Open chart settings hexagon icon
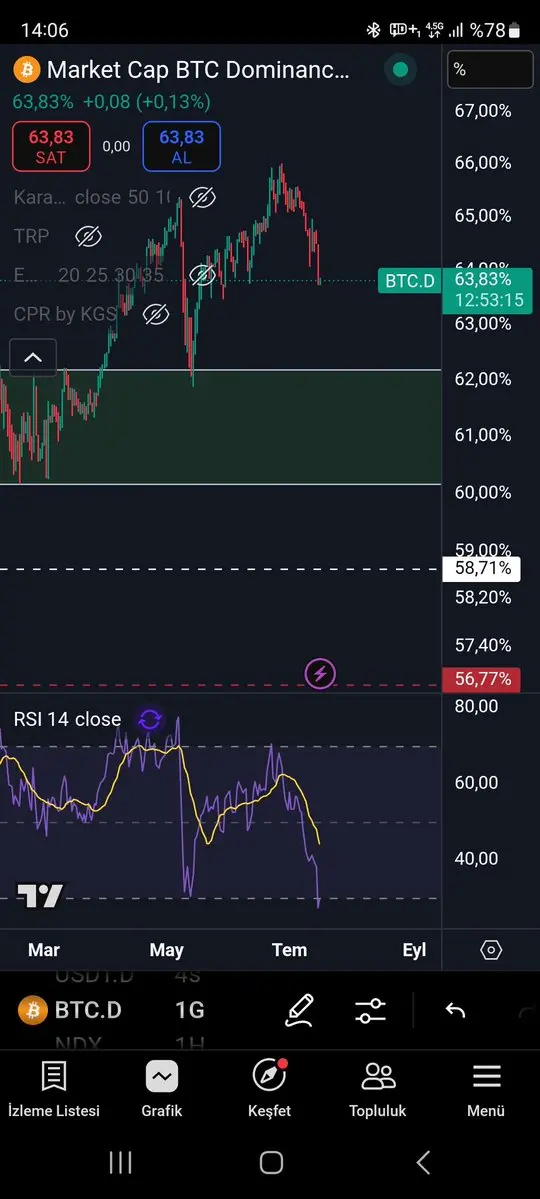 491,950
